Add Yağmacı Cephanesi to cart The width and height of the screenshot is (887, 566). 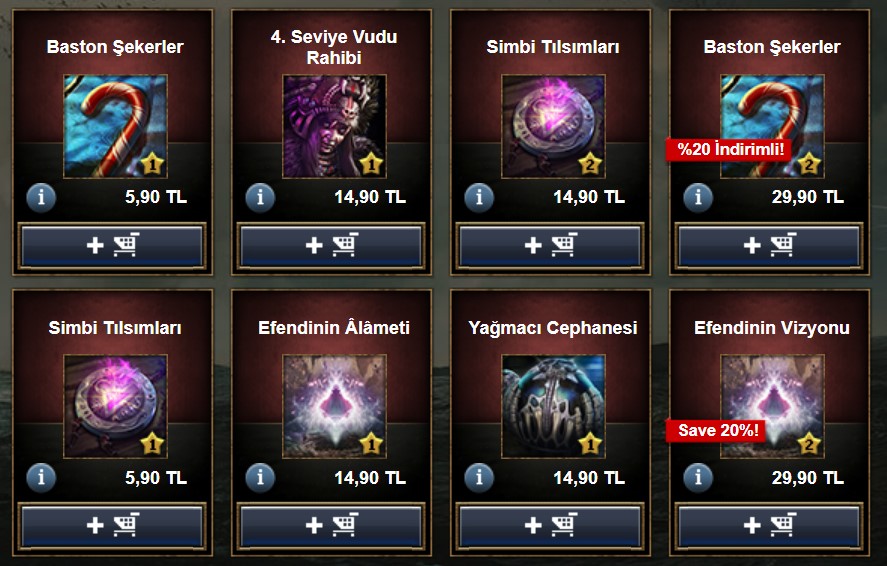(x=550, y=526)
